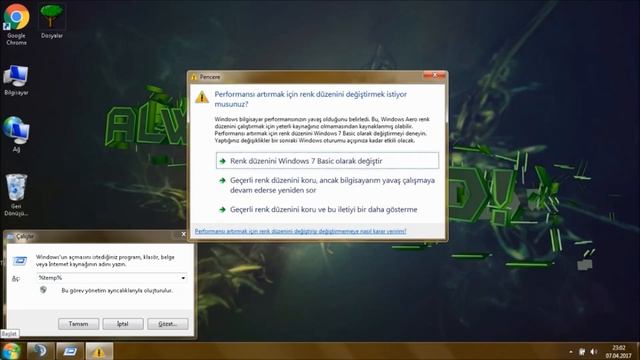Click the Run program icon inside the Çalıştır dialog
Screen dimensions: 640x360
click(x=20, y=260)
